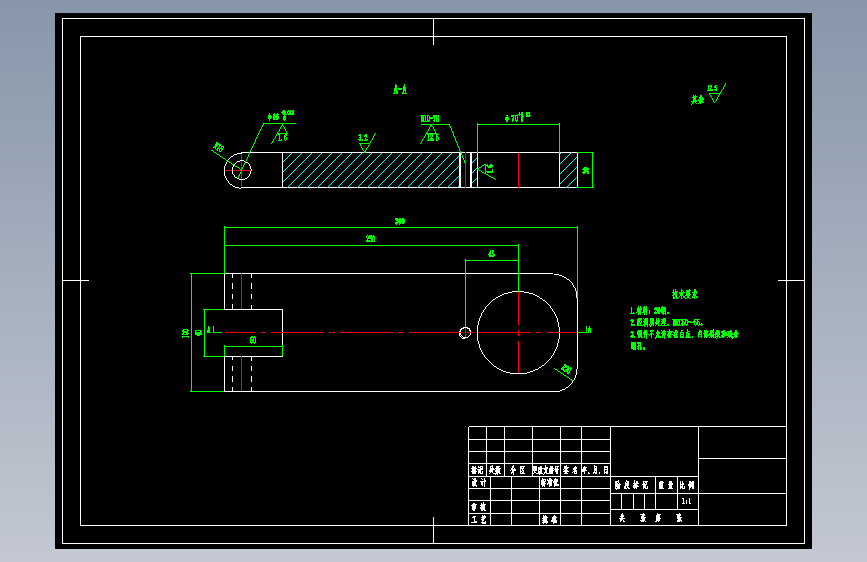Click the 设计 title block cell

pyautogui.click(x=479, y=482)
